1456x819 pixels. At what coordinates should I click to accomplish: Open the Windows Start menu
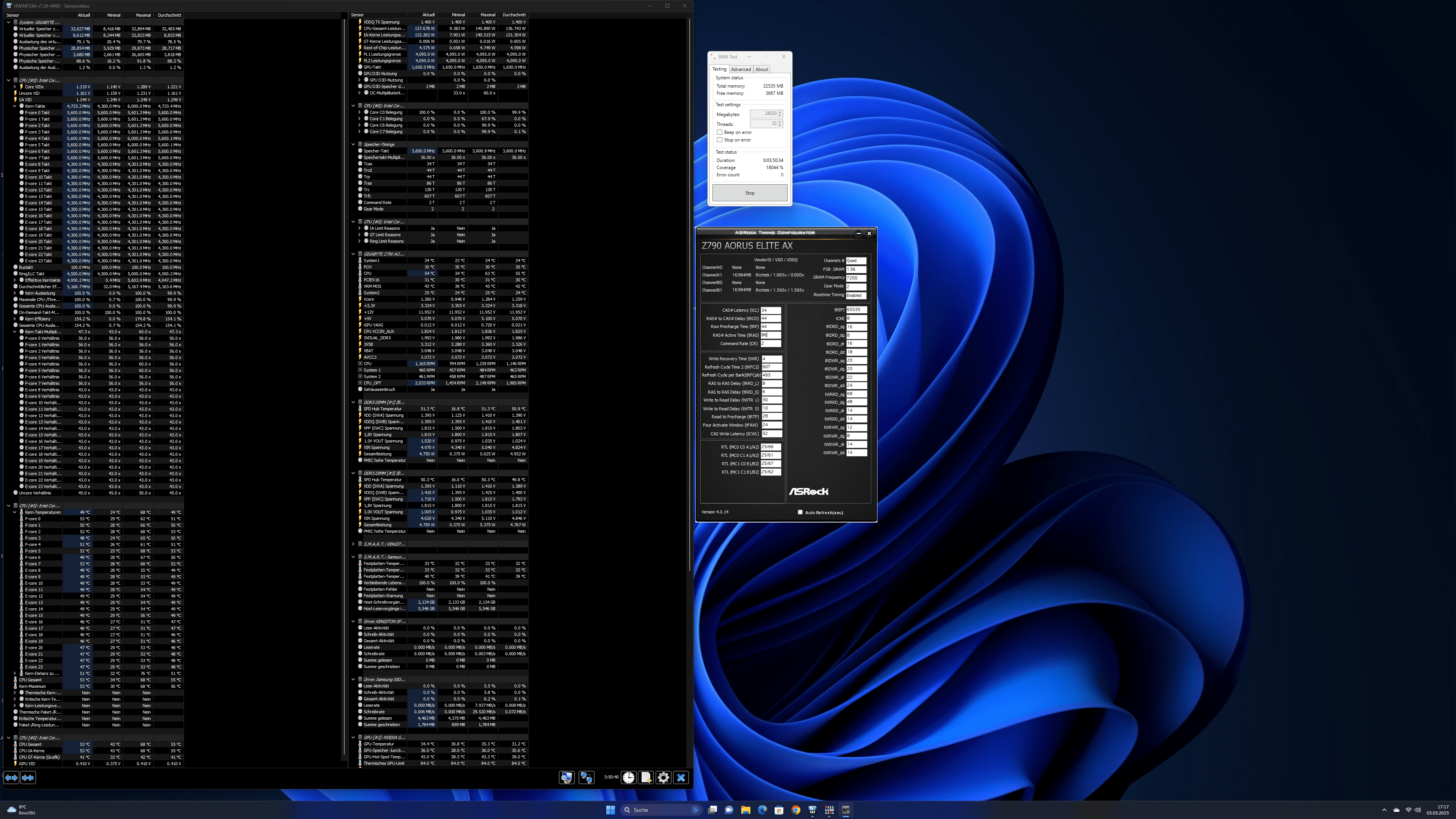click(610, 810)
